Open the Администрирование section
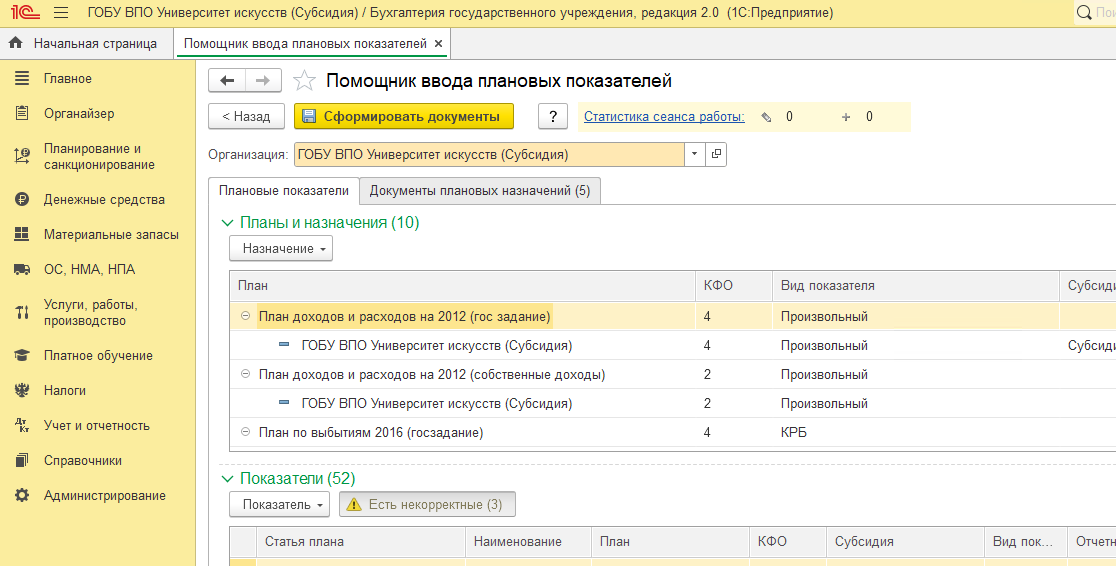Image resolution: width=1116 pixels, height=566 pixels. click(105, 495)
